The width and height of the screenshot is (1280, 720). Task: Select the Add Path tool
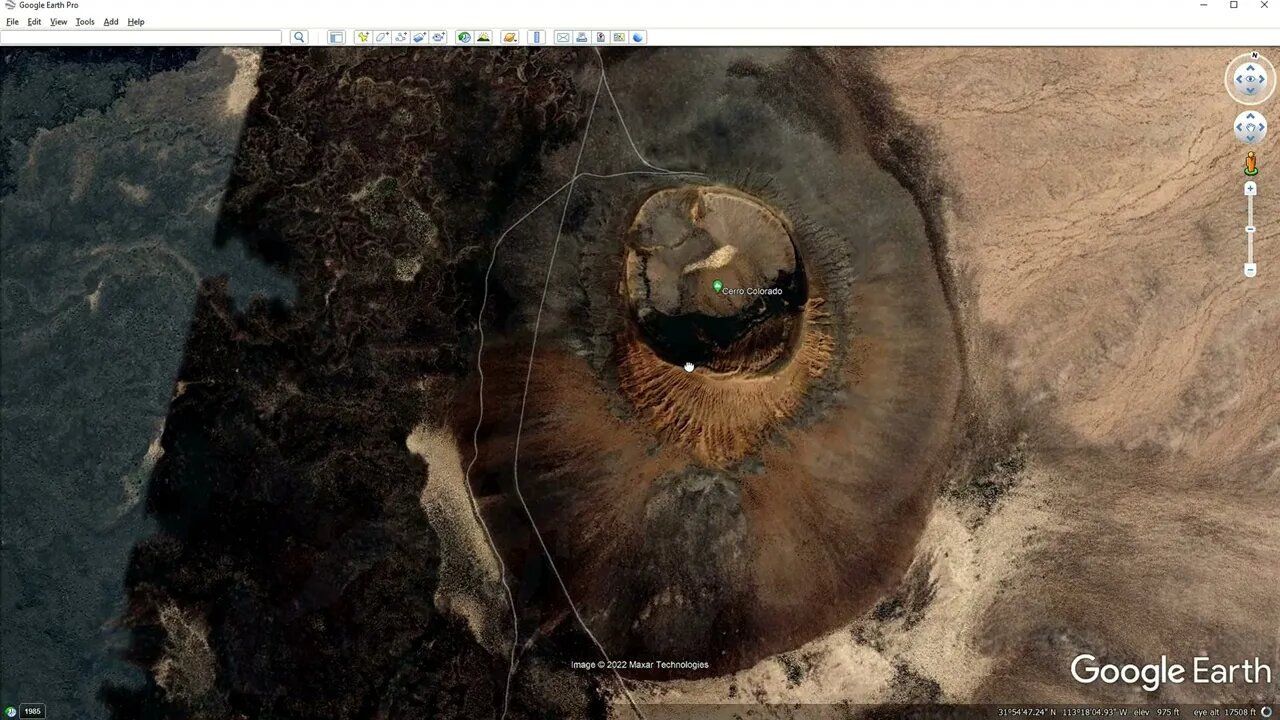401,37
